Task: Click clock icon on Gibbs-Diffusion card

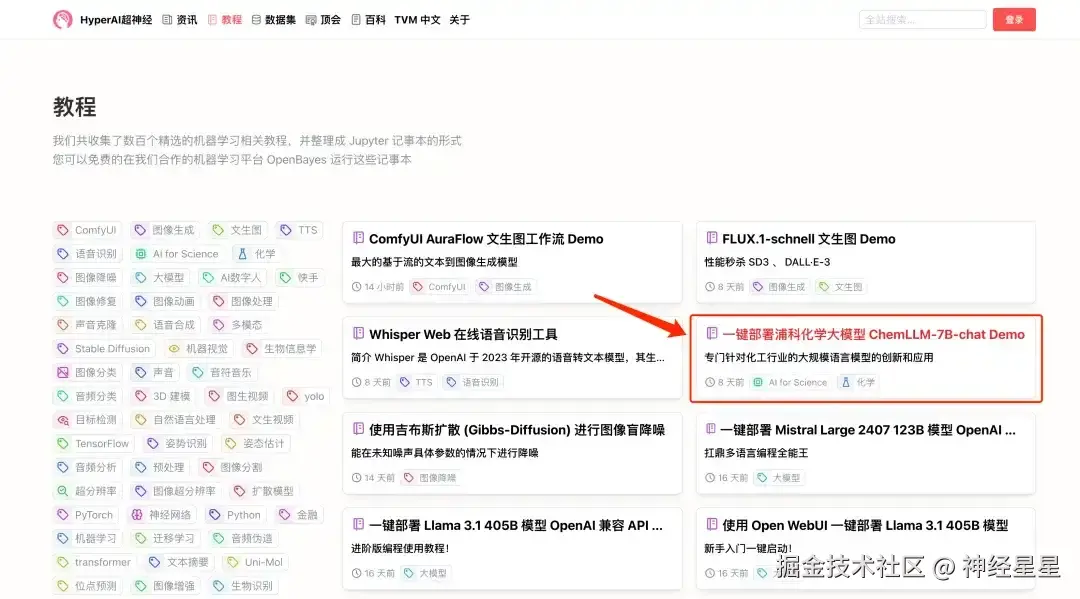Action: [x=356, y=478]
